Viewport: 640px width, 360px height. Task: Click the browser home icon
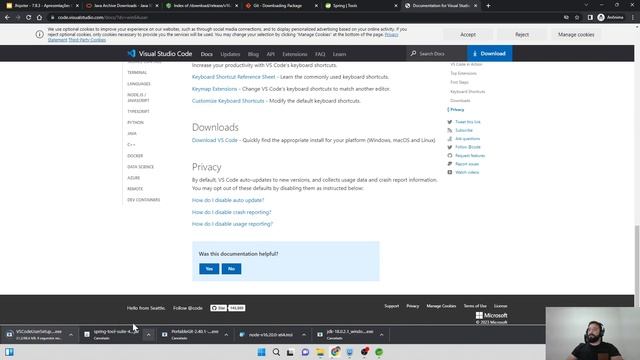pyautogui.click(x=39, y=18)
